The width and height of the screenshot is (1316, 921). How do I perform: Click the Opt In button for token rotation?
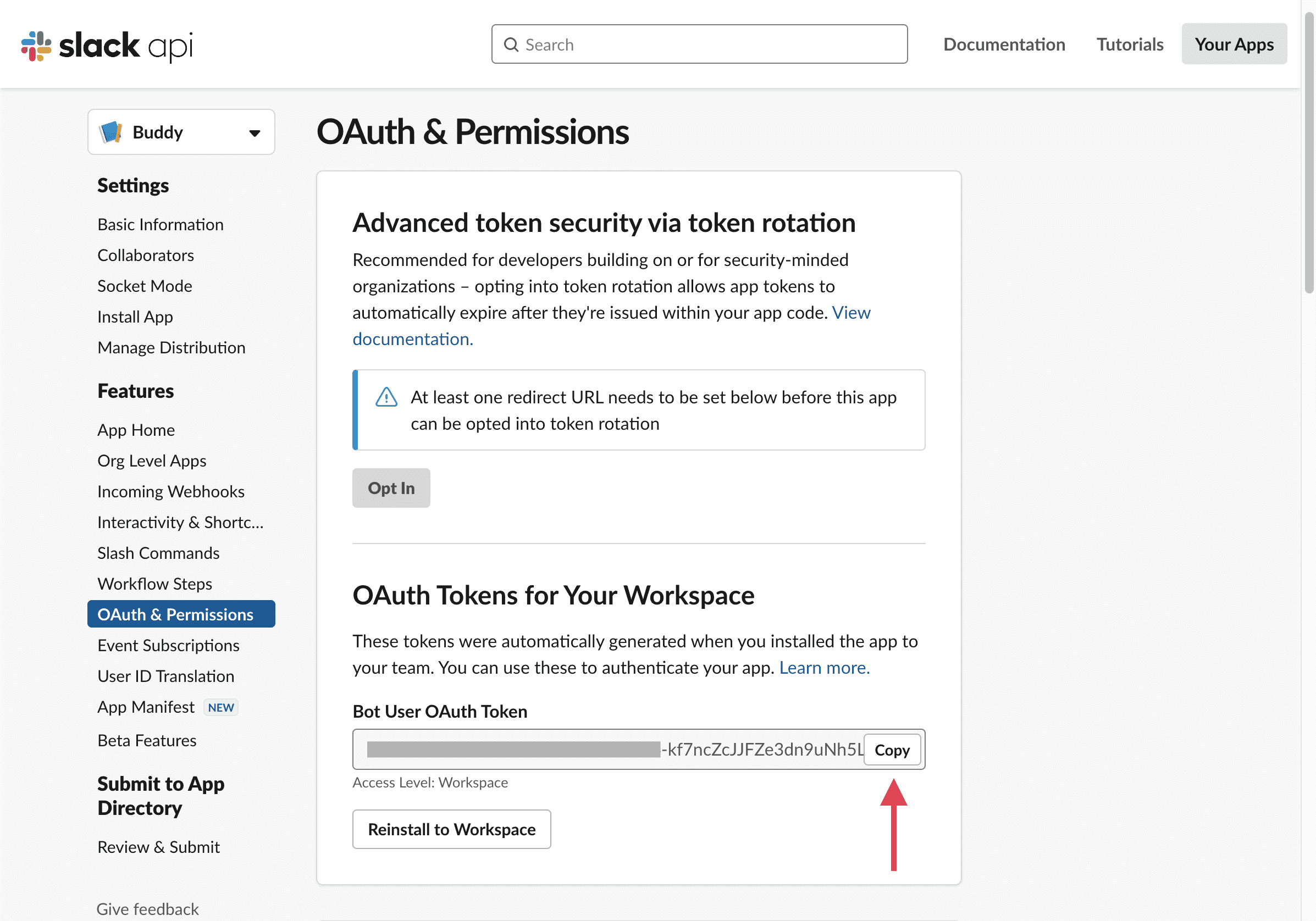tap(391, 488)
